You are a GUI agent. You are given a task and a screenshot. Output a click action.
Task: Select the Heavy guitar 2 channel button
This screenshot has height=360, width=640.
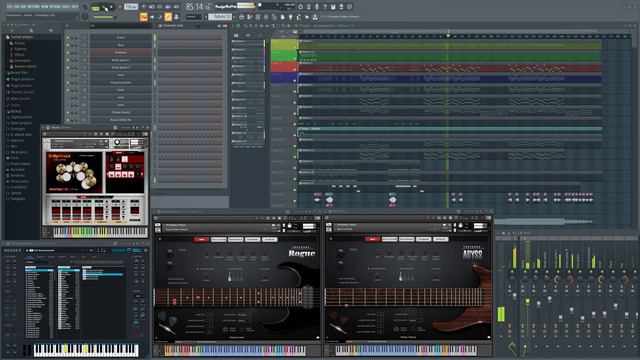[x=121, y=67]
